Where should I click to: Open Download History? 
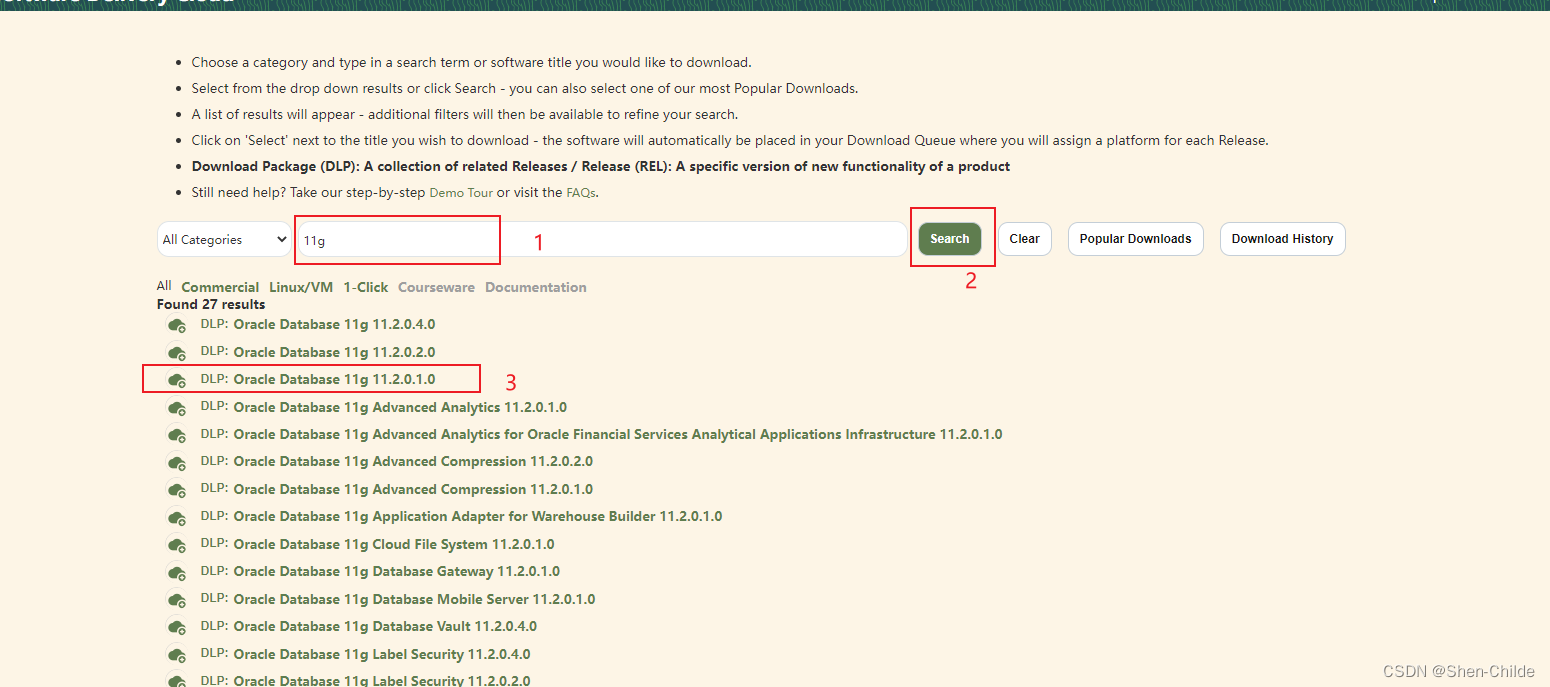coord(1282,239)
